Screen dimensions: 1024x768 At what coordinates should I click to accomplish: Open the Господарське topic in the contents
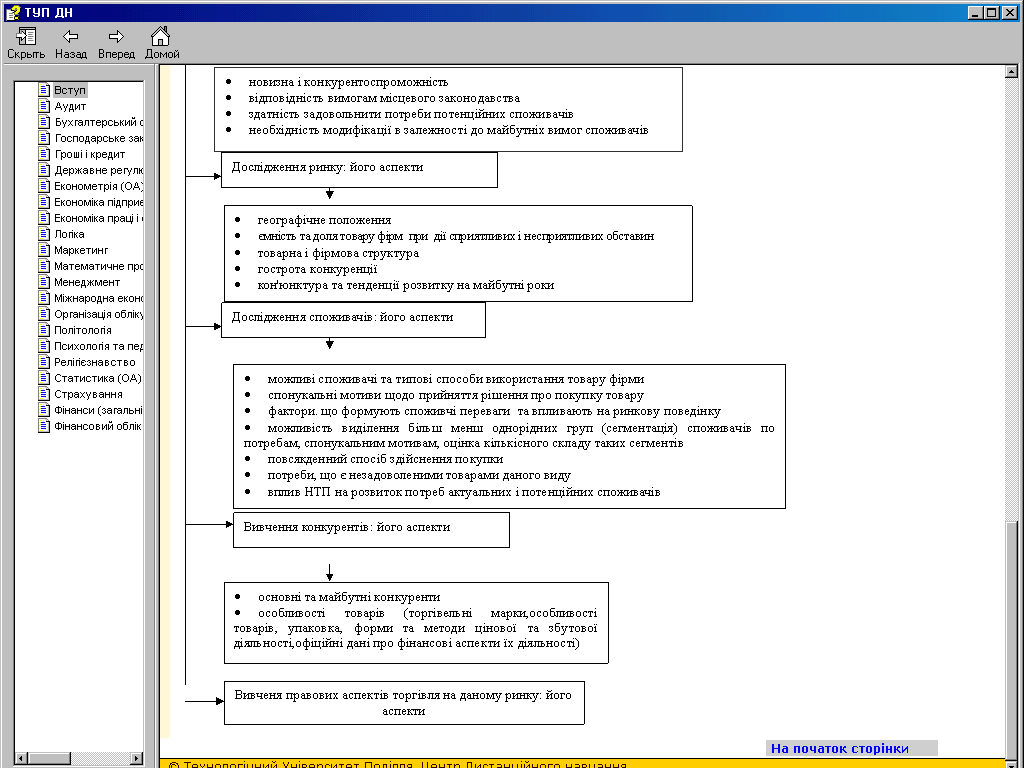pos(98,138)
